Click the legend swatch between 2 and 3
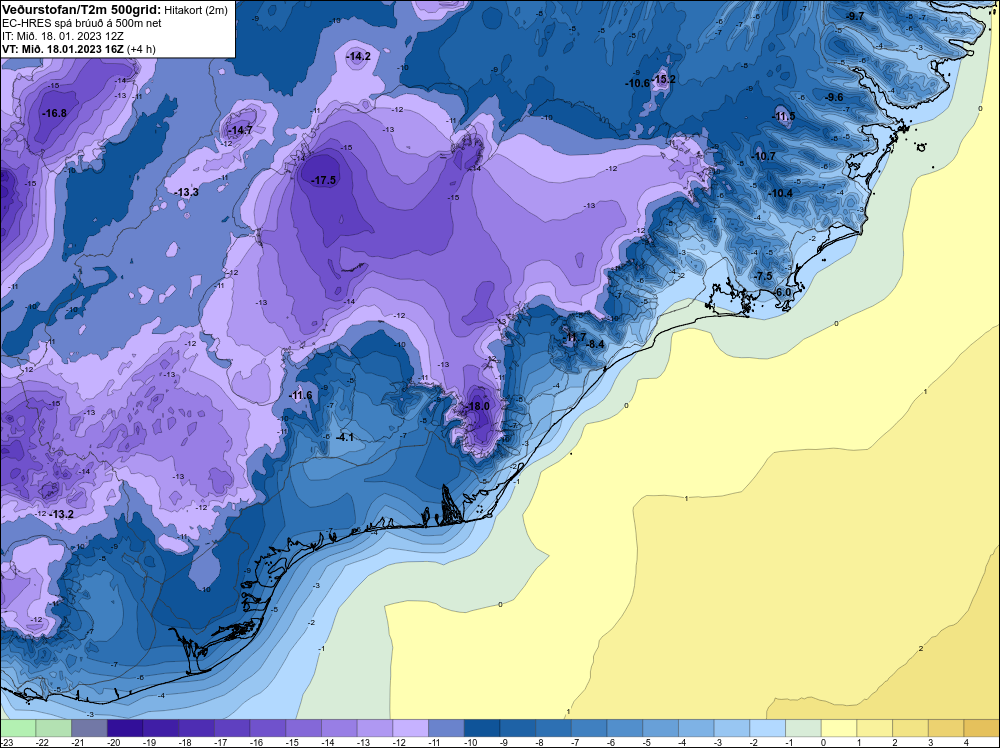 [x=911, y=728]
